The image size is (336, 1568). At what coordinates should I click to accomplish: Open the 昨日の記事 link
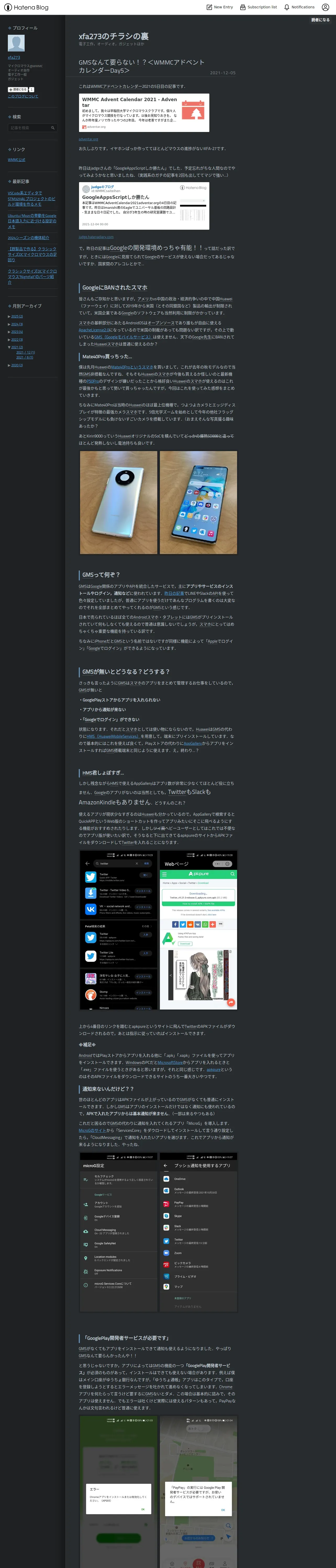[174, 593]
